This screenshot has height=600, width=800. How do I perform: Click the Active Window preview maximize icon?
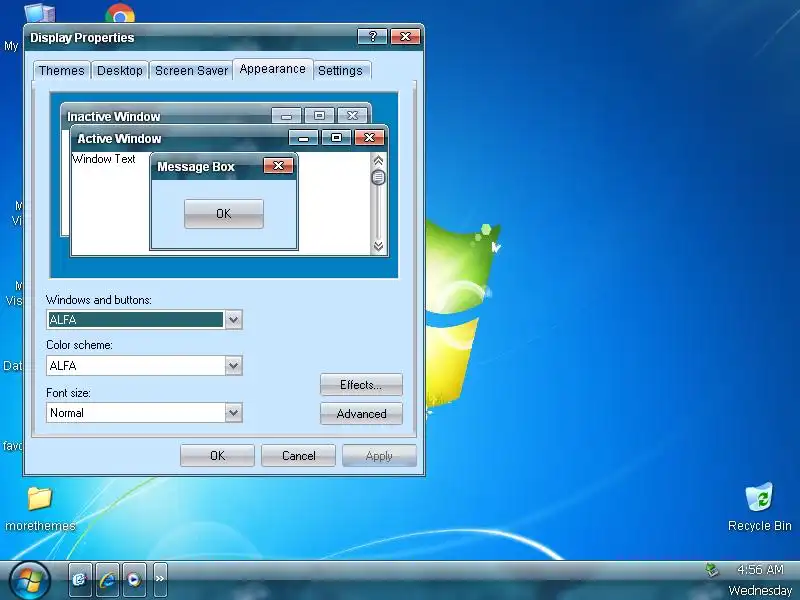(x=336, y=138)
